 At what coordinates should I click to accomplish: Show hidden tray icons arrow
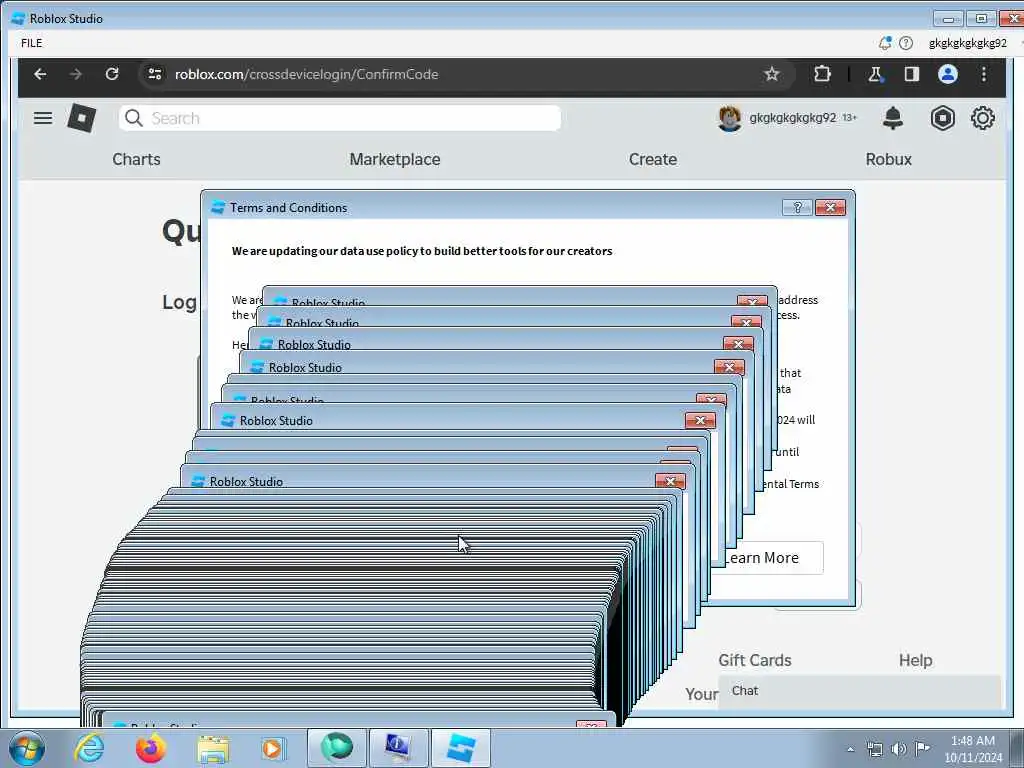(850, 749)
